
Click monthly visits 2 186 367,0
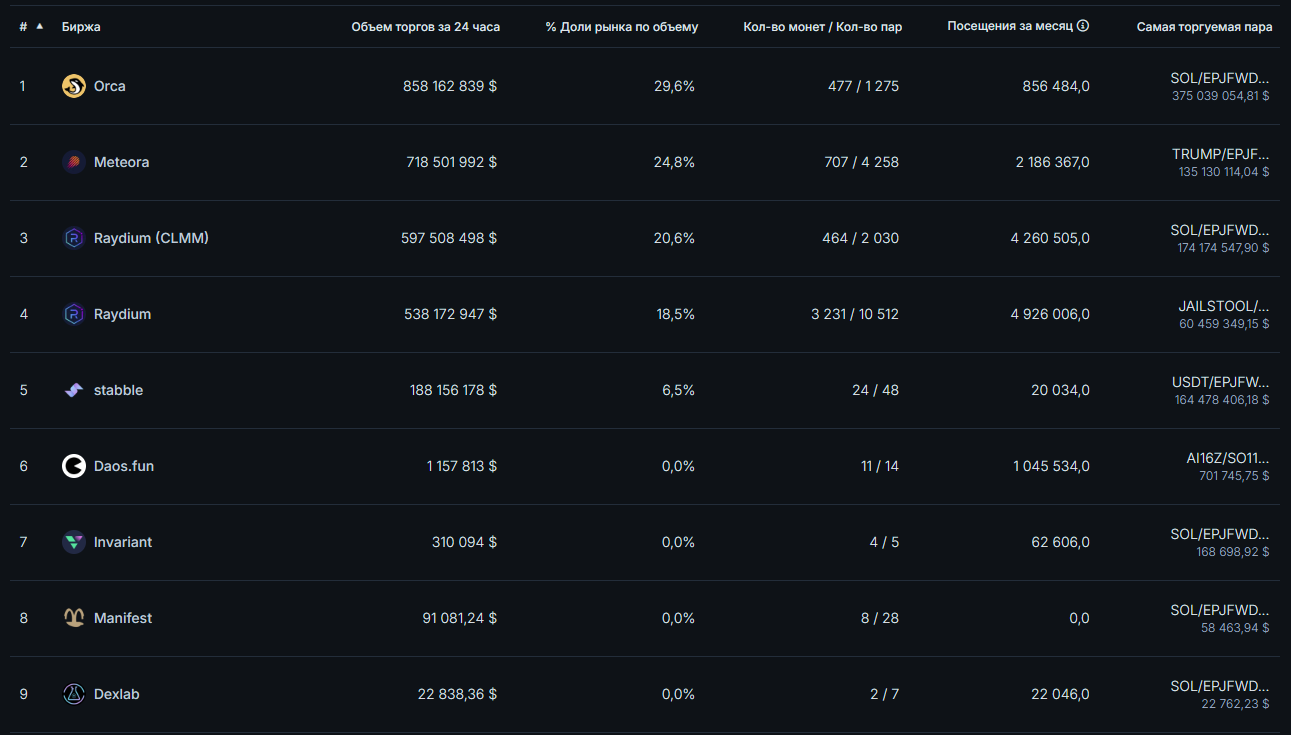(1053, 162)
